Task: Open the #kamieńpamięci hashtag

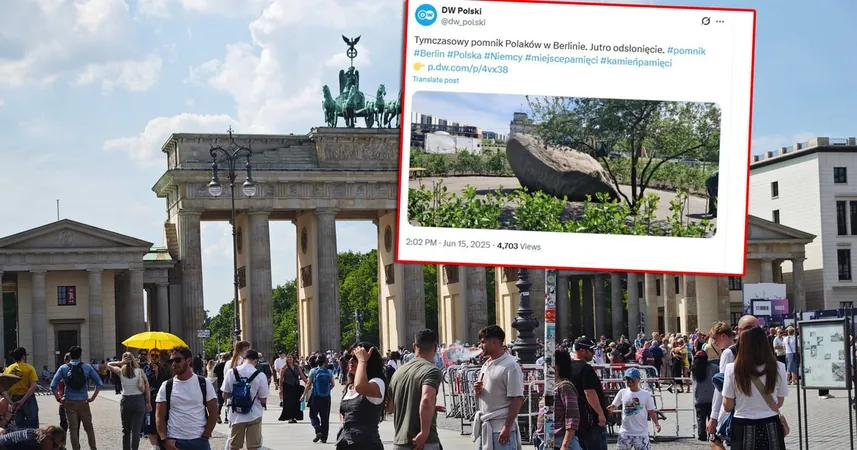Action: pyautogui.click(x=636, y=62)
